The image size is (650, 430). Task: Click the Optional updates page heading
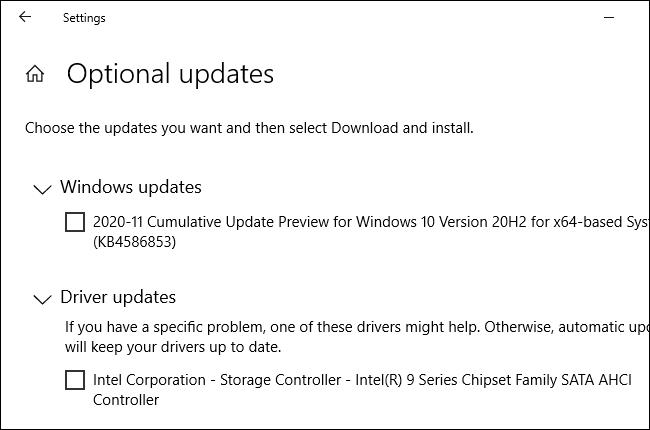point(170,74)
